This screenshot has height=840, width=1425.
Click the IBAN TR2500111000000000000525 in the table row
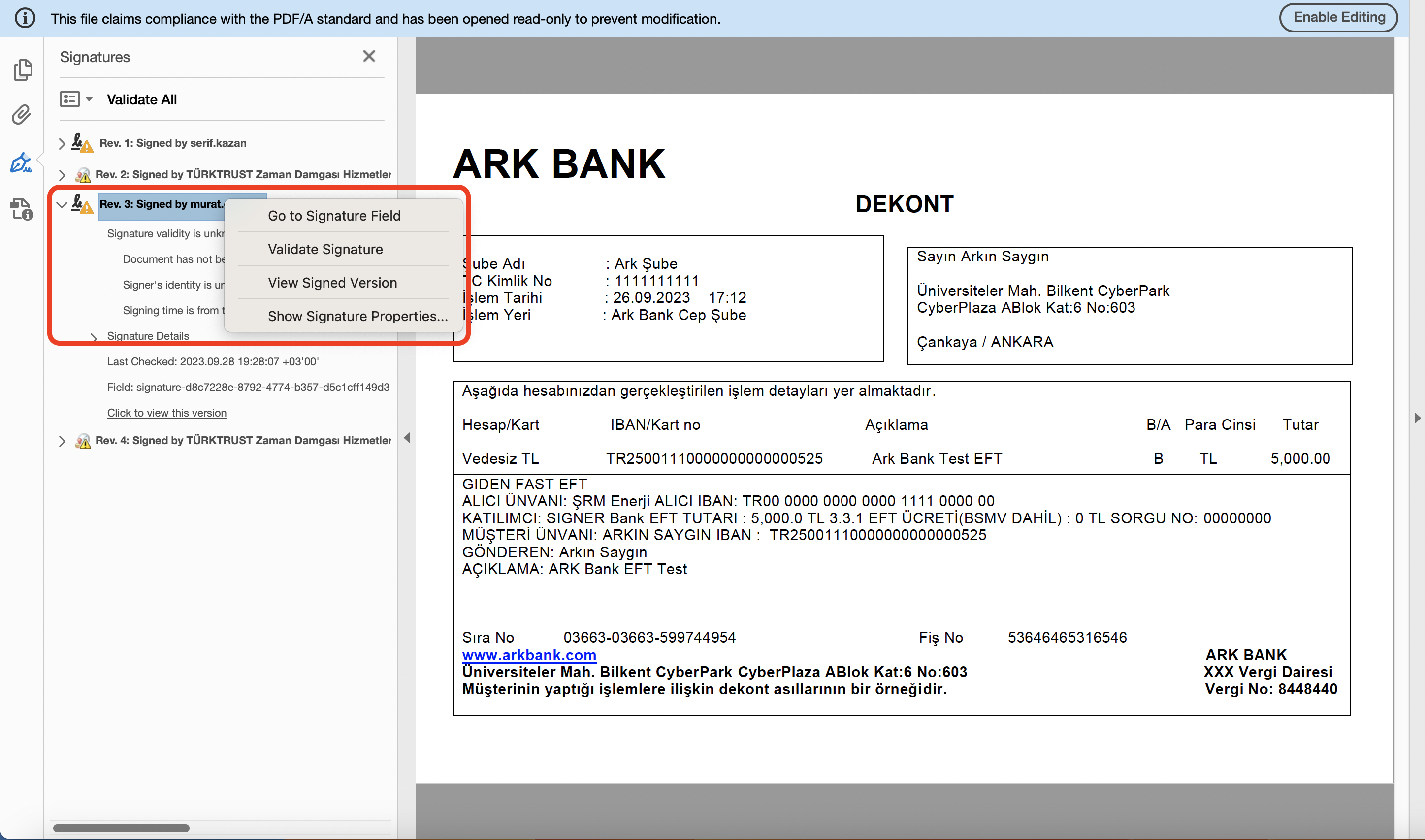(x=714, y=458)
